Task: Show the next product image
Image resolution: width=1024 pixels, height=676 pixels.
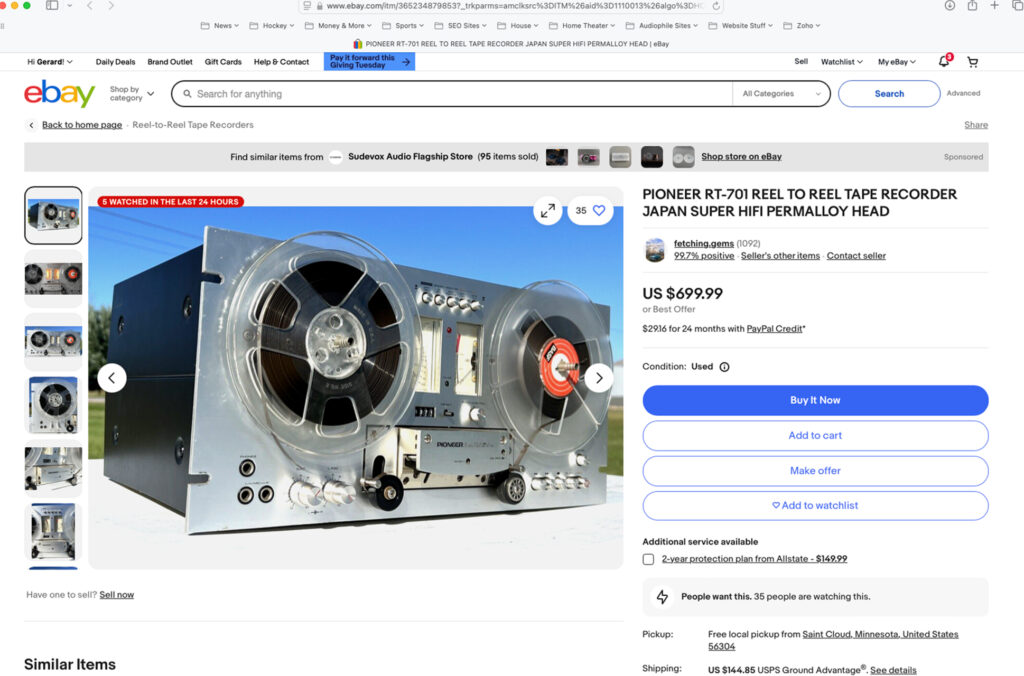Action: click(x=599, y=378)
